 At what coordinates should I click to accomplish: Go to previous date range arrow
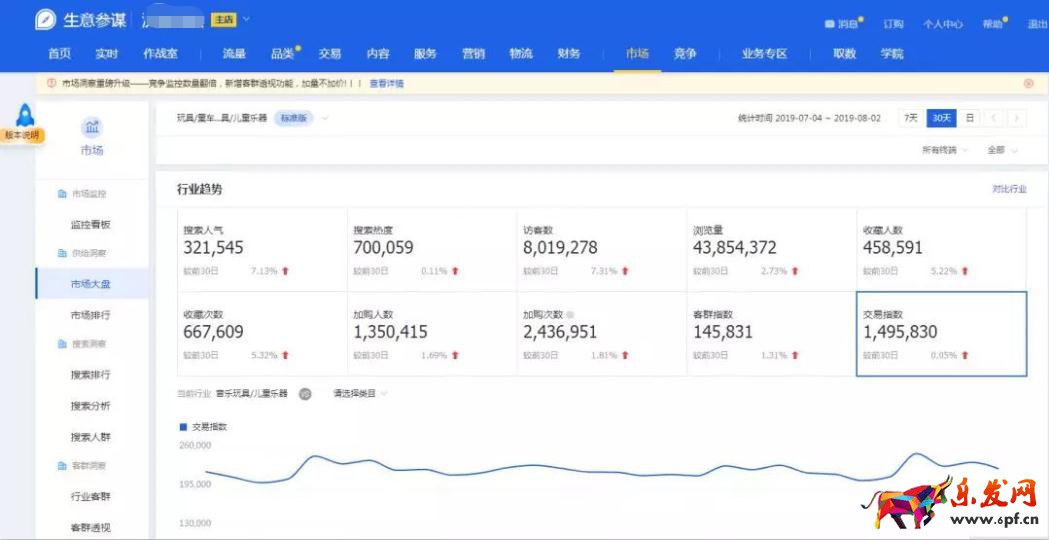(x=995, y=118)
